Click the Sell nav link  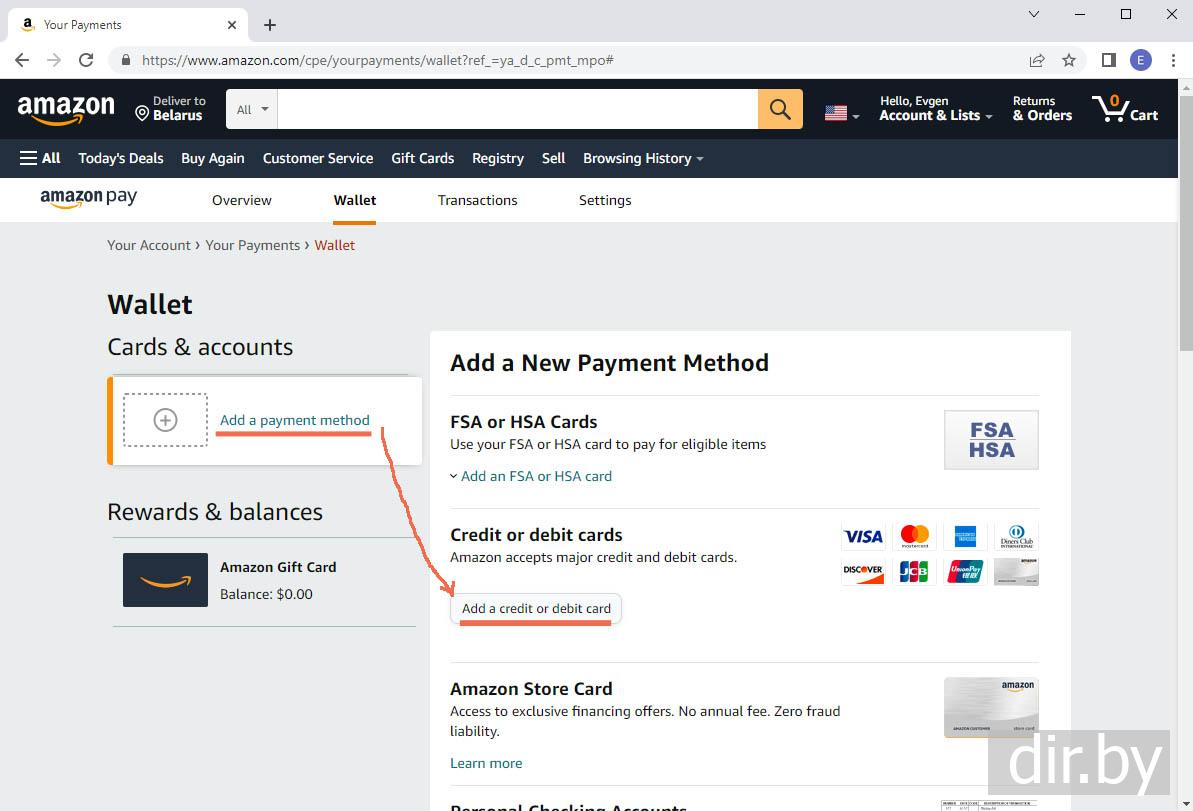click(x=553, y=158)
